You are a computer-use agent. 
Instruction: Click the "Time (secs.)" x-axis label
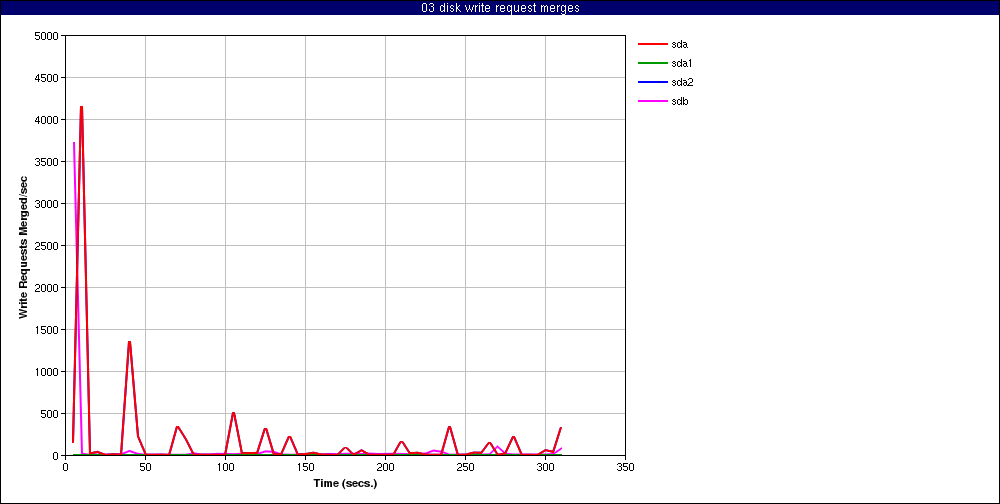point(345,483)
